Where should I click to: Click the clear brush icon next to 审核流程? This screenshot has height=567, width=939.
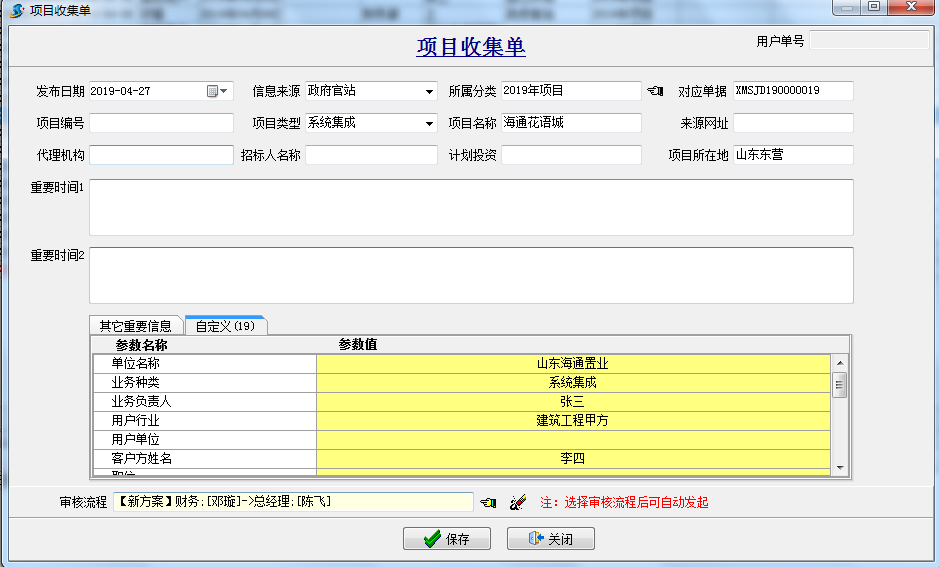(x=517, y=502)
